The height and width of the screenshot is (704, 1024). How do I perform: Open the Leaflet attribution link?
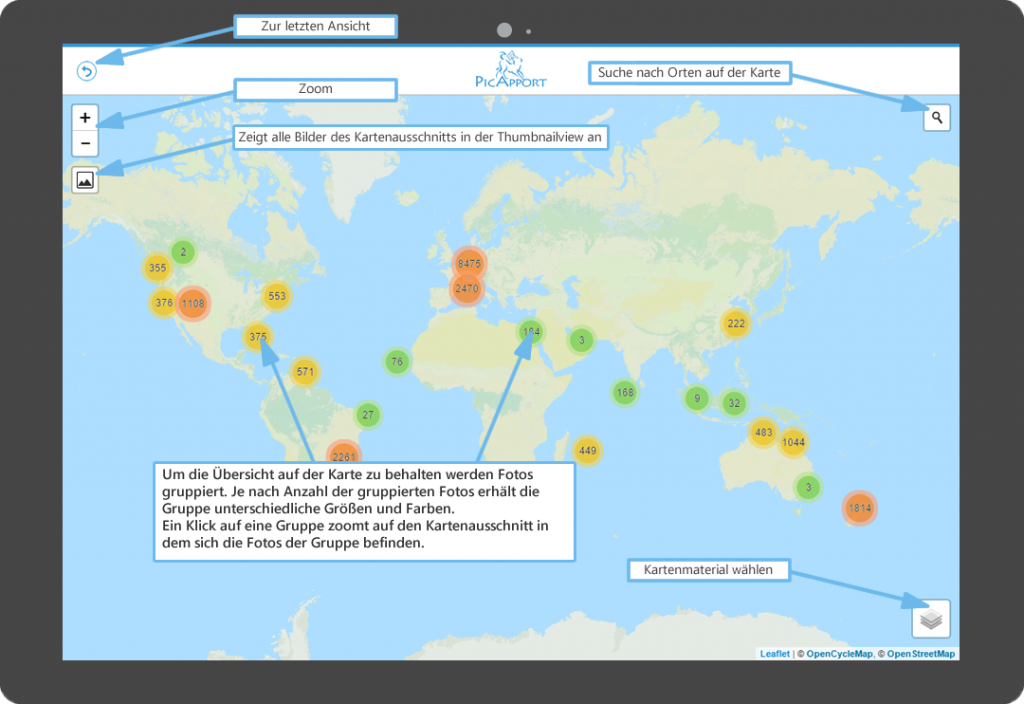tap(774, 654)
